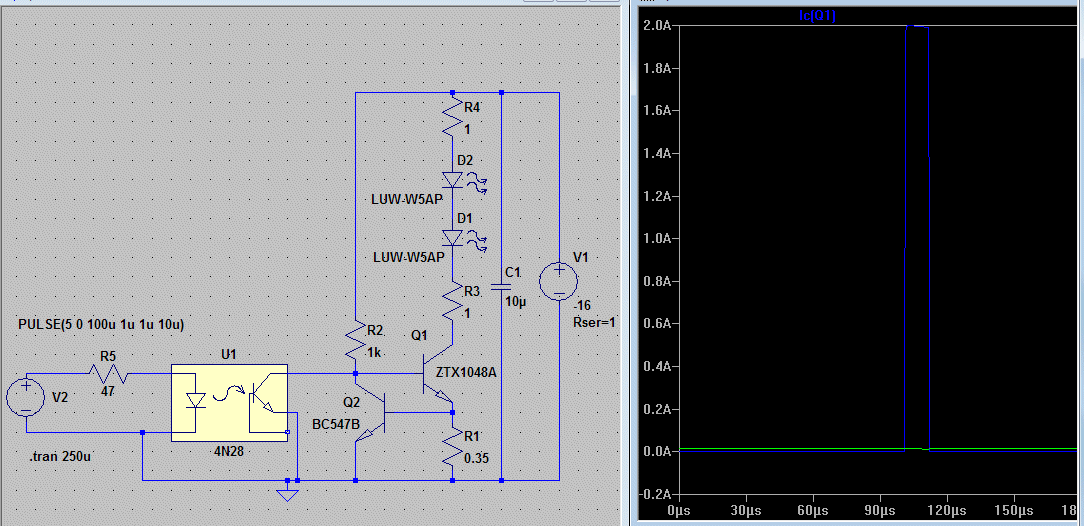This screenshot has height=526, width=1084.
Task: Click the 1k value of R2
Action: click(374, 352)
